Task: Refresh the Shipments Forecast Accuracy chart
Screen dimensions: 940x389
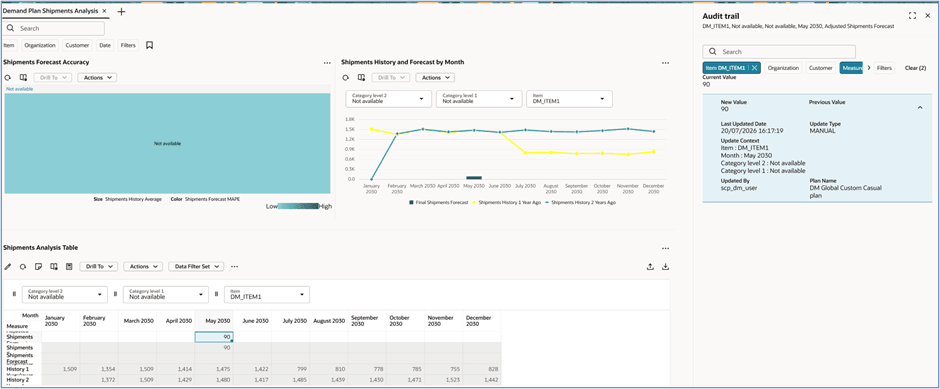Action: click(8, 78)
